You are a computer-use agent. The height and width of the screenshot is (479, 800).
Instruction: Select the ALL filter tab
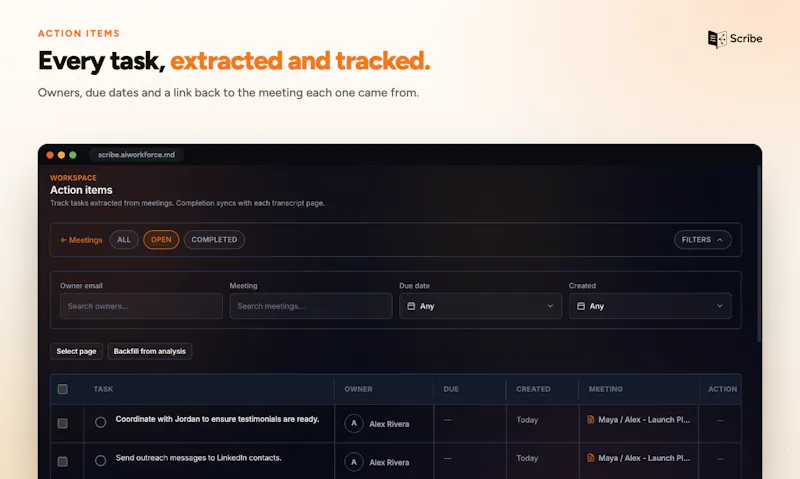[124, 240]
